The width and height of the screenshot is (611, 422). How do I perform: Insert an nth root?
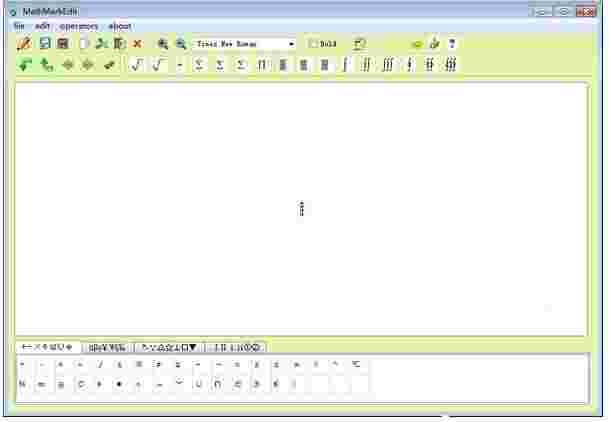click(159, 64)
